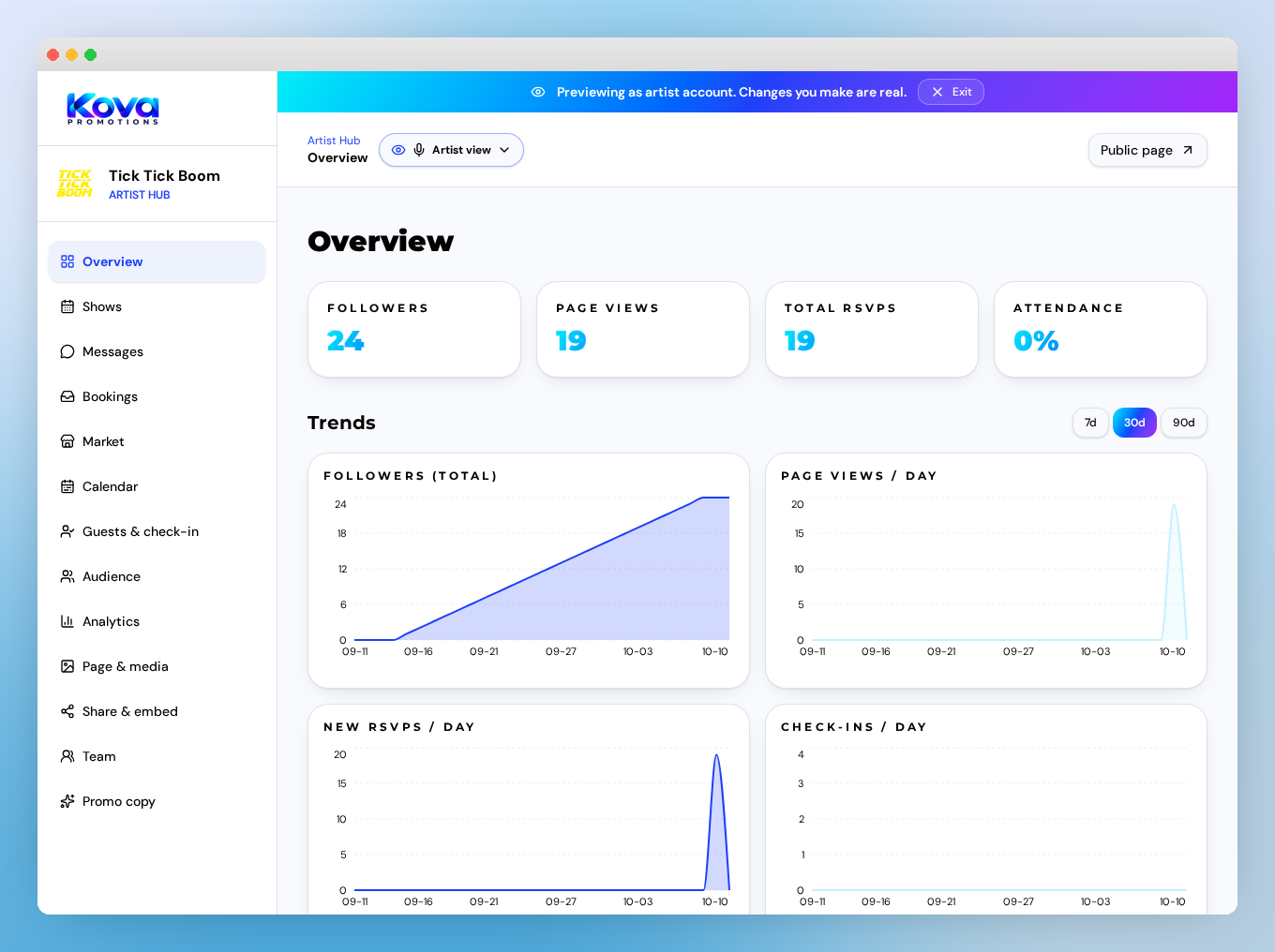Click the Guests & check-in person icon
The image size is (1275, 952).
(x=67, y=531)
